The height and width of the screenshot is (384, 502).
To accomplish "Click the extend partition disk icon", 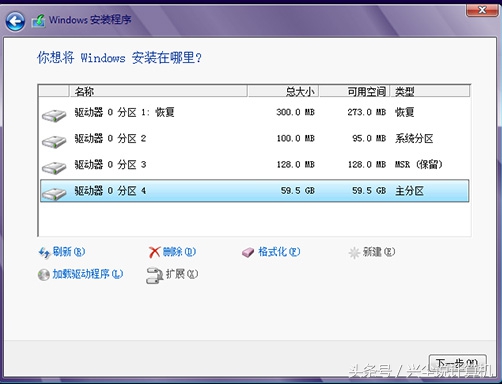I will 154,276.
